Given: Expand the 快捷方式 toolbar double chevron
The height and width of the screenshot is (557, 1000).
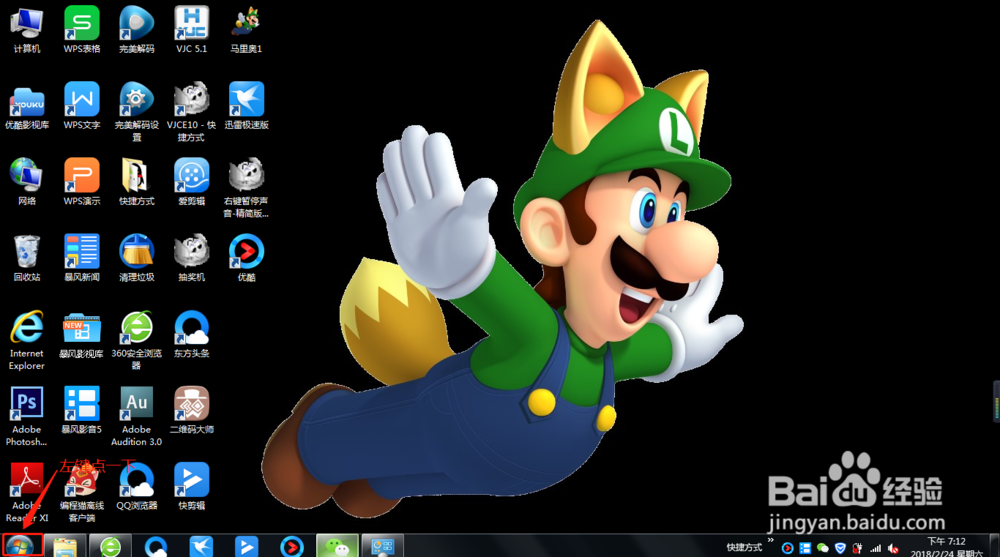Looking at the screenshot, I should point(770,541).
